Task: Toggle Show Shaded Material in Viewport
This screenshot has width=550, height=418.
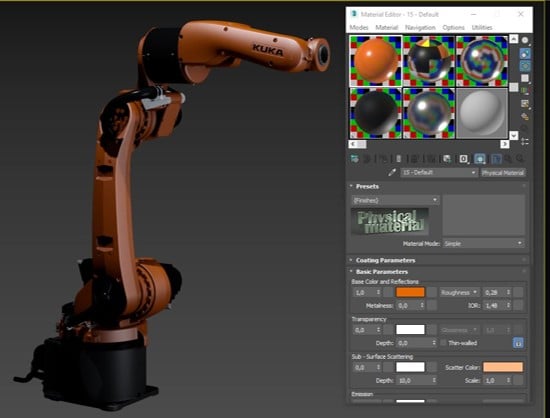Action: pyautogui.click(x=479, y=159)
